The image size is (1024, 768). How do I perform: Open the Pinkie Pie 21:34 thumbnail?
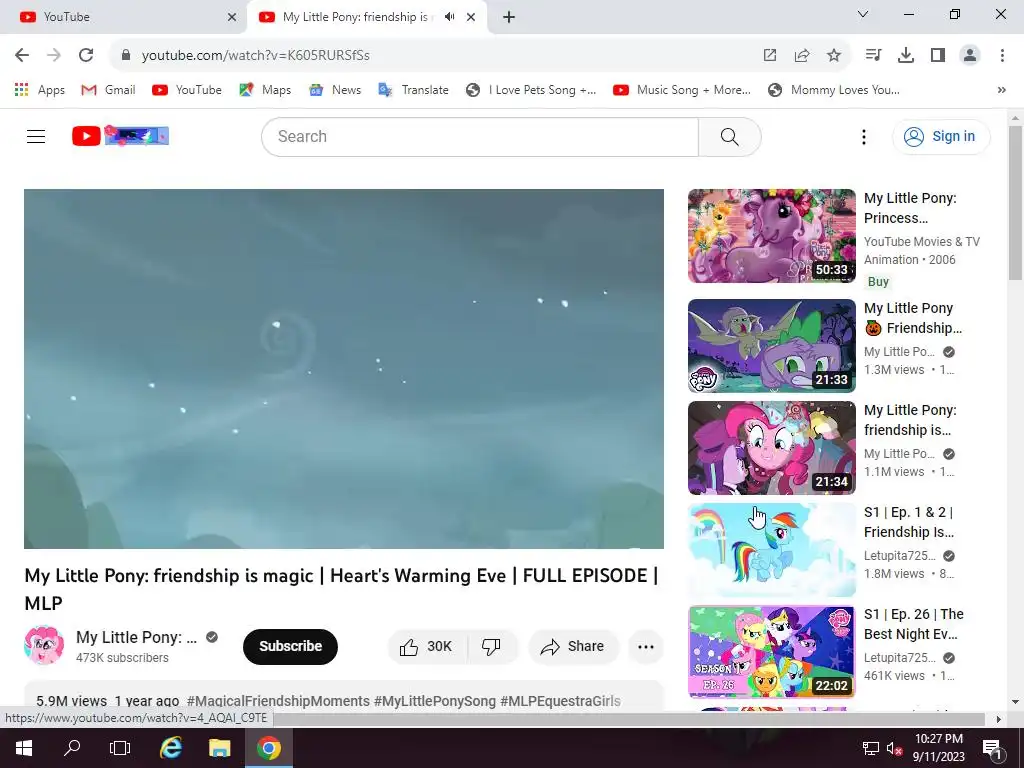tap(771, 448)
